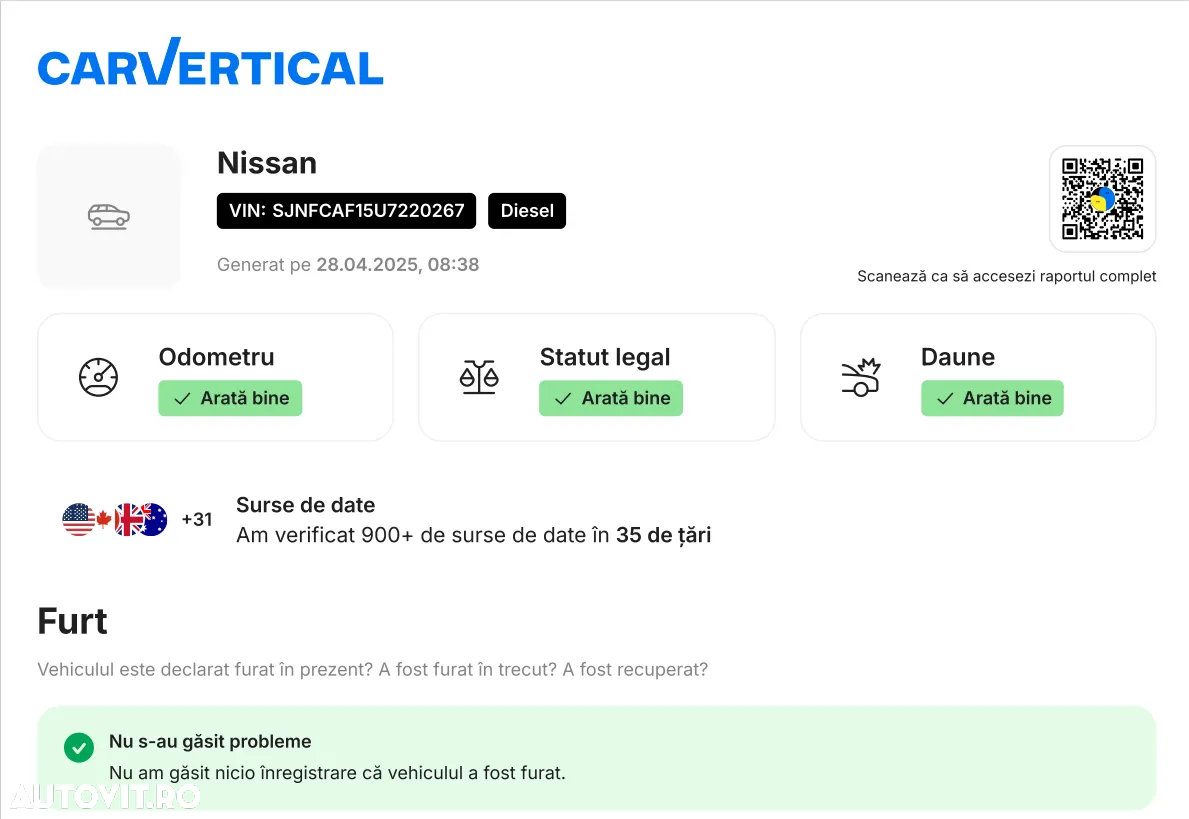Click the +31 more countries indicator
1189x819 pixels.
[197, 520]
